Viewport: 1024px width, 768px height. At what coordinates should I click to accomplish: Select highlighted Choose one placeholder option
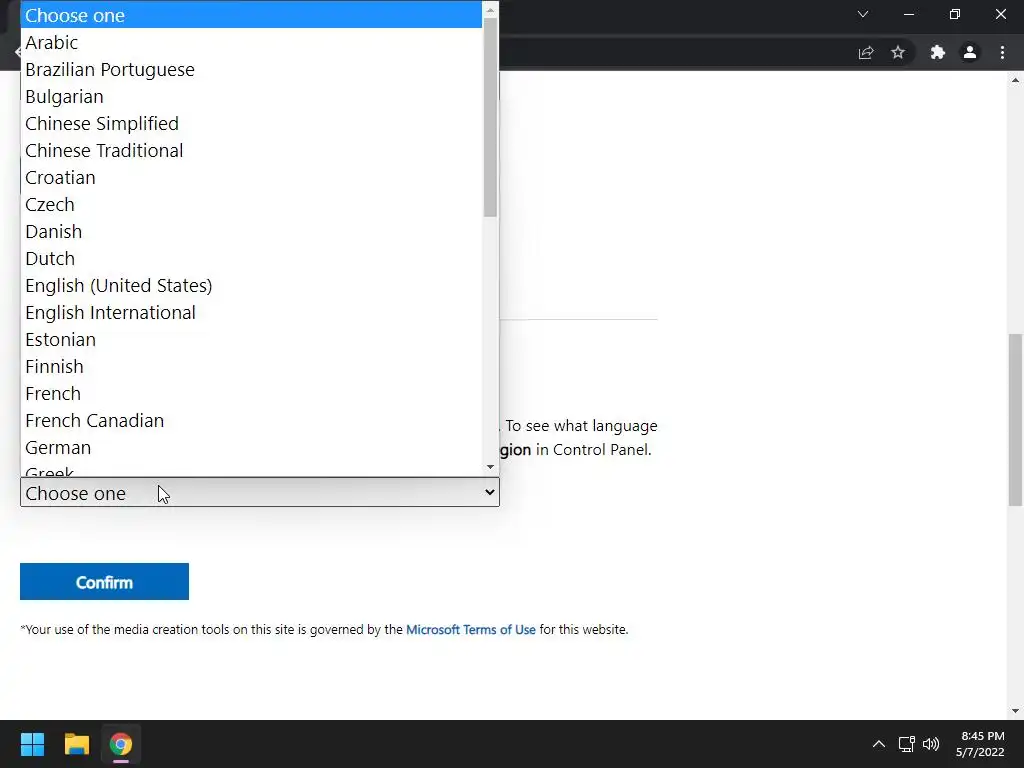[x=251, y=15]
